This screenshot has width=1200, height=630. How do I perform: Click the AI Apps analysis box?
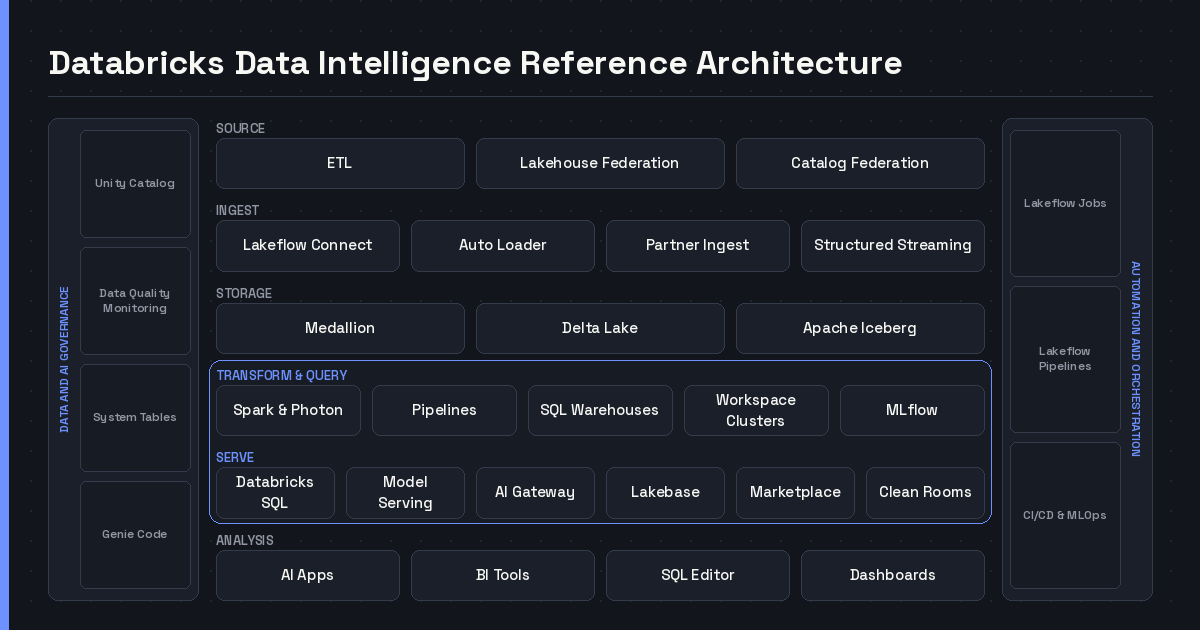(x=308, y=575)
